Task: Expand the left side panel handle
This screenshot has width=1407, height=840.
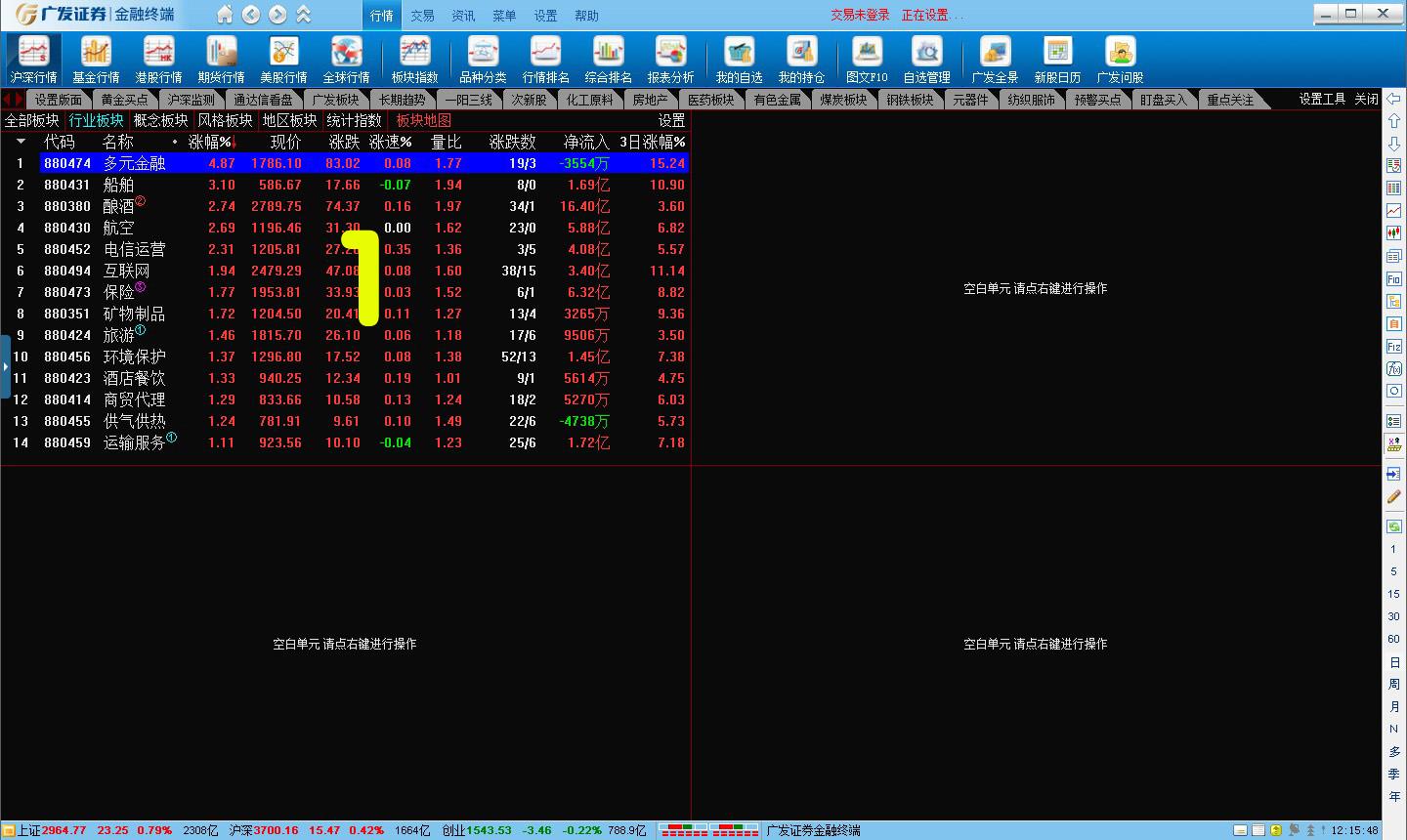Action: (5, 366)
